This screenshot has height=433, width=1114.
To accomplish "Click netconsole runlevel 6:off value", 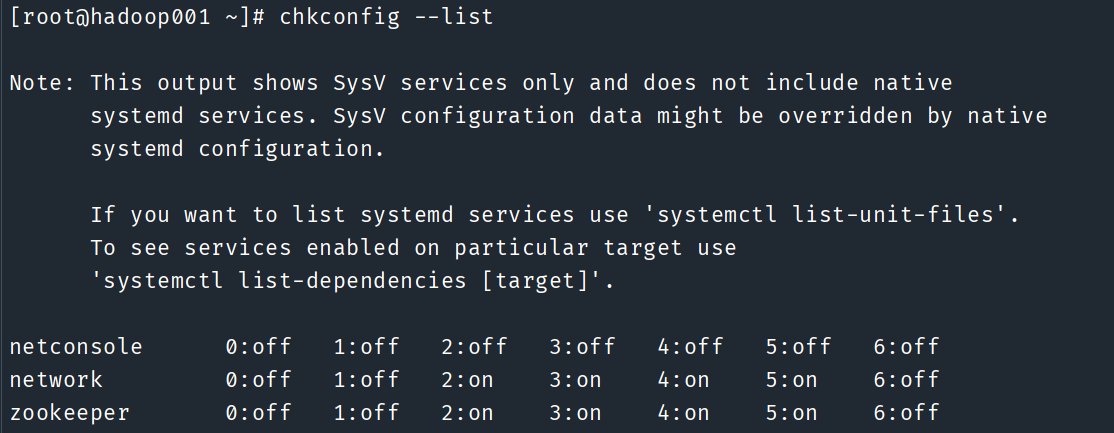I will tap(906, 347).
